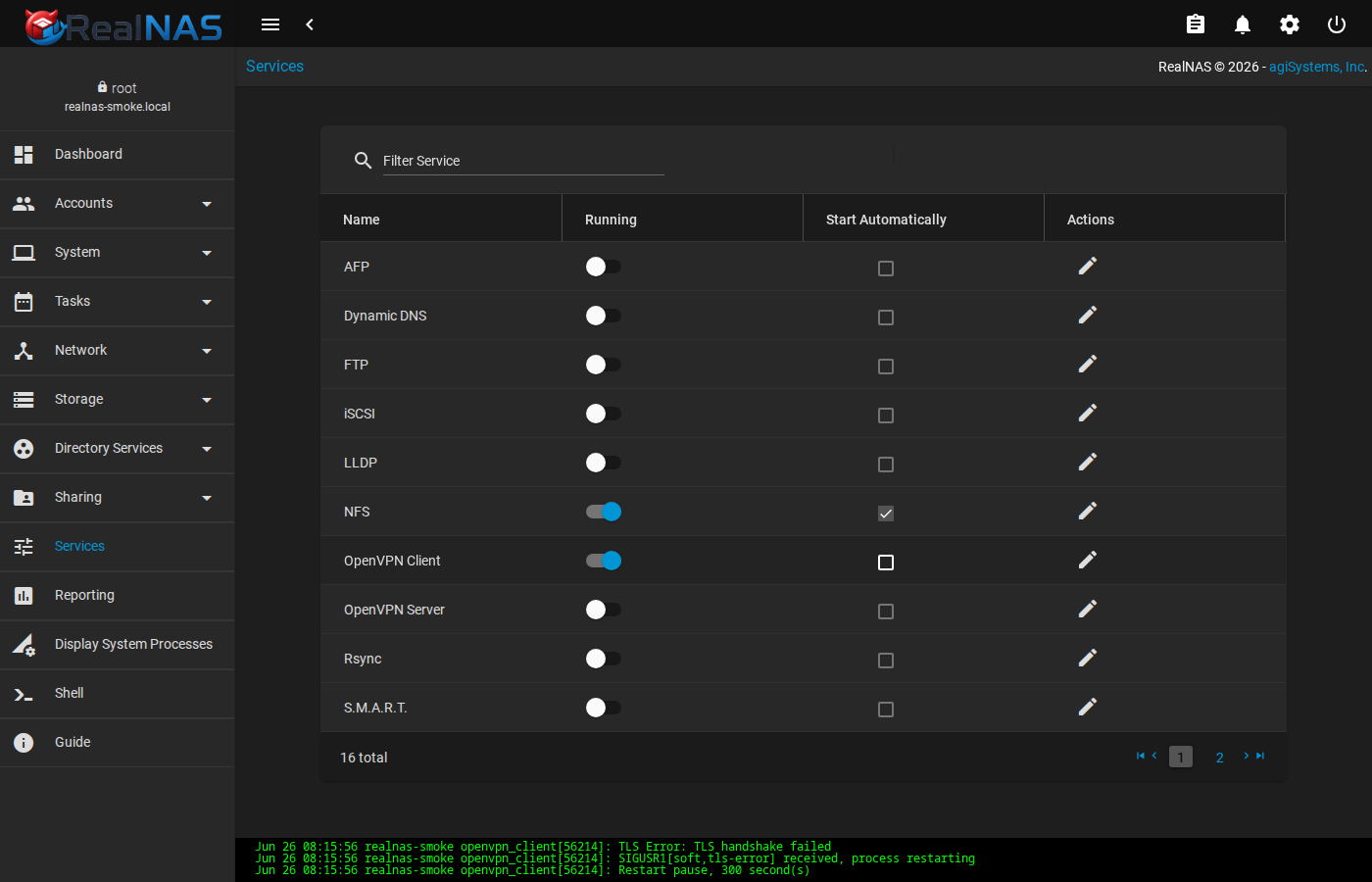Click the Shell prompt icon
This screenshot has height=882, width=1372.
[24, 694]
